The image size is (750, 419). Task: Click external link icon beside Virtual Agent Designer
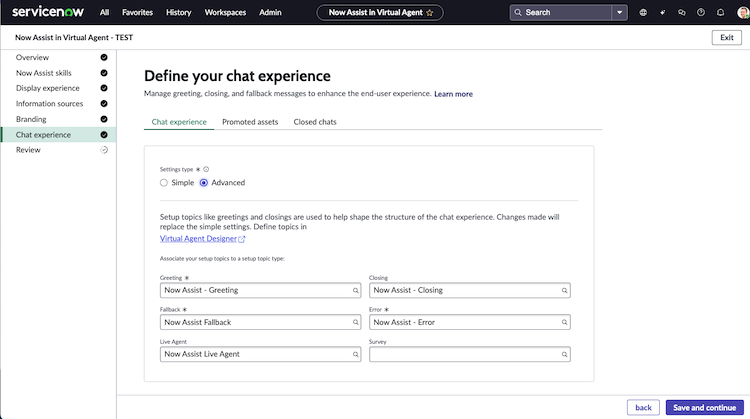(x=242, y=239)
